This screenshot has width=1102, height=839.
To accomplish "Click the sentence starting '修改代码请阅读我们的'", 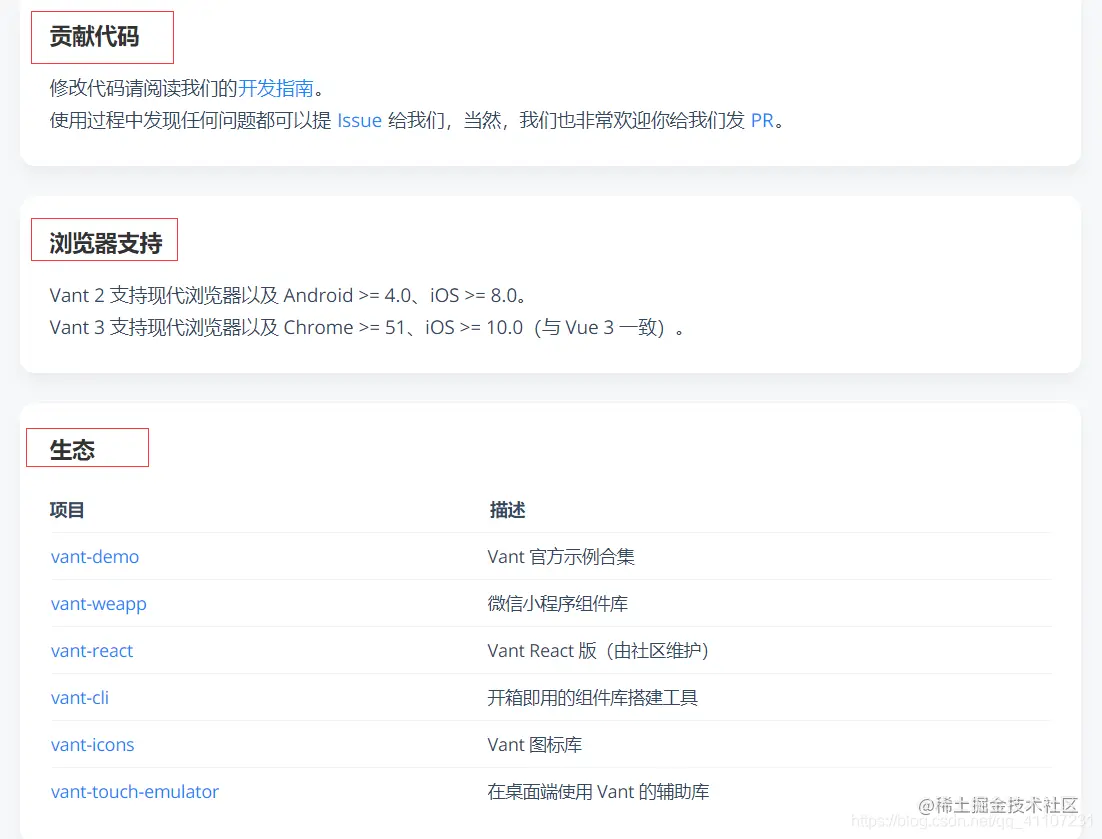I will [x=186, y=88].
